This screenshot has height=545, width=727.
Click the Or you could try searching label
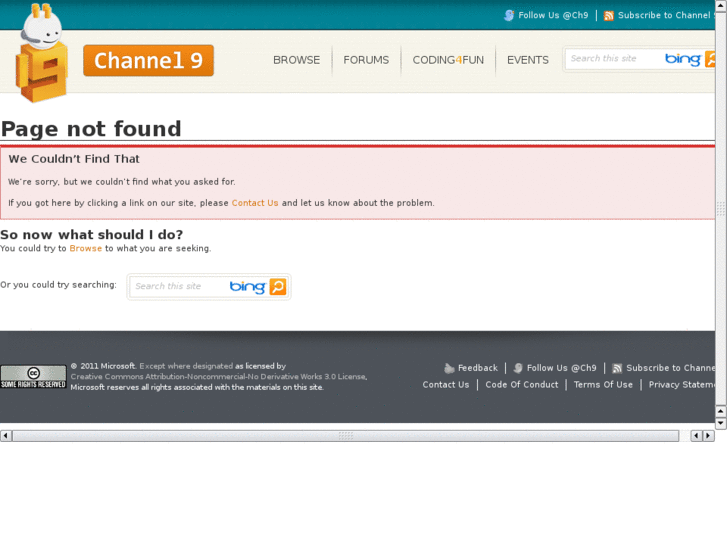58,285
